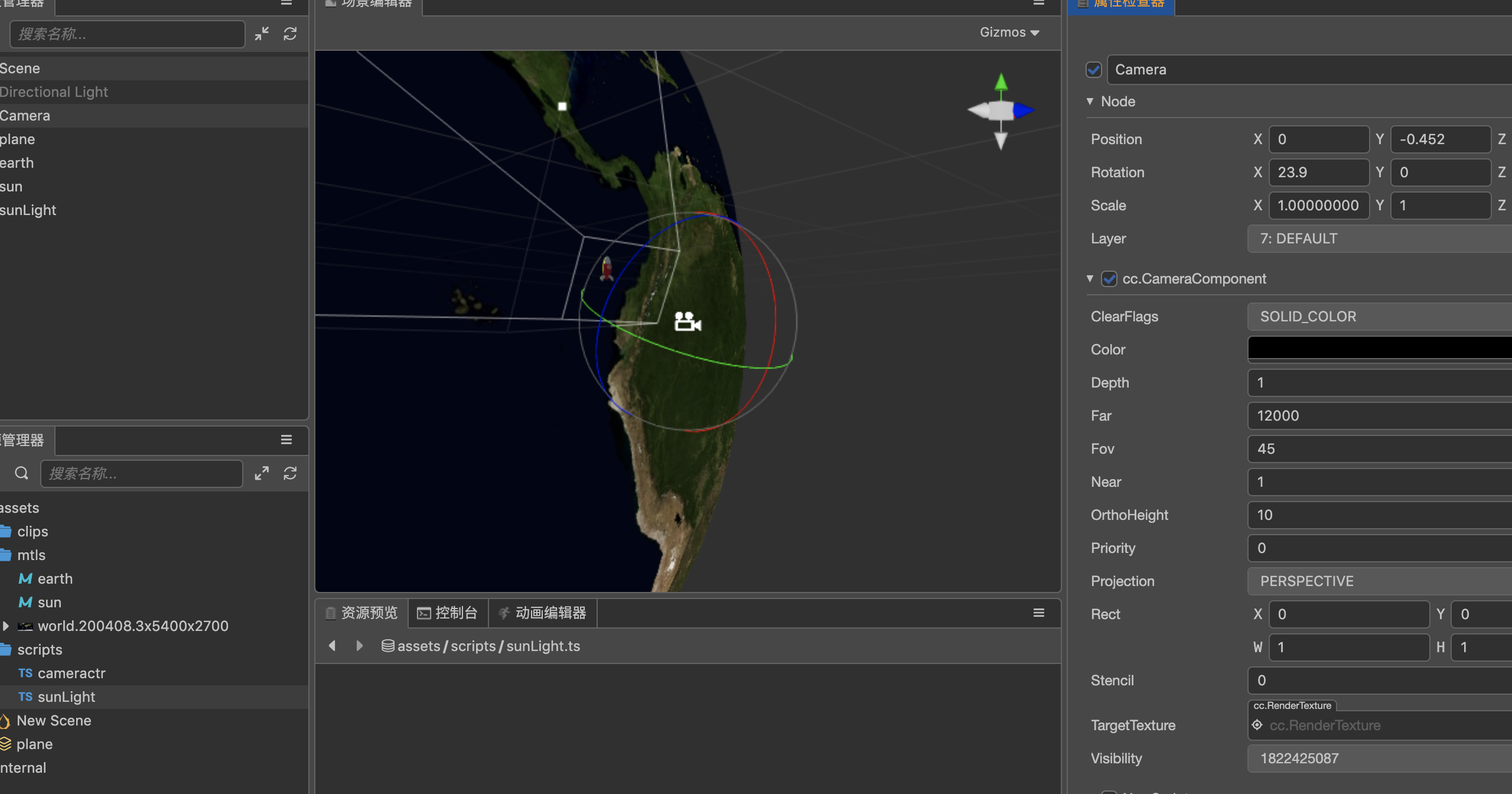Screen dimensions: 1512x794
Task: Switch to 动画编辑器 animation tab
Action: click(x=543, y=613)
